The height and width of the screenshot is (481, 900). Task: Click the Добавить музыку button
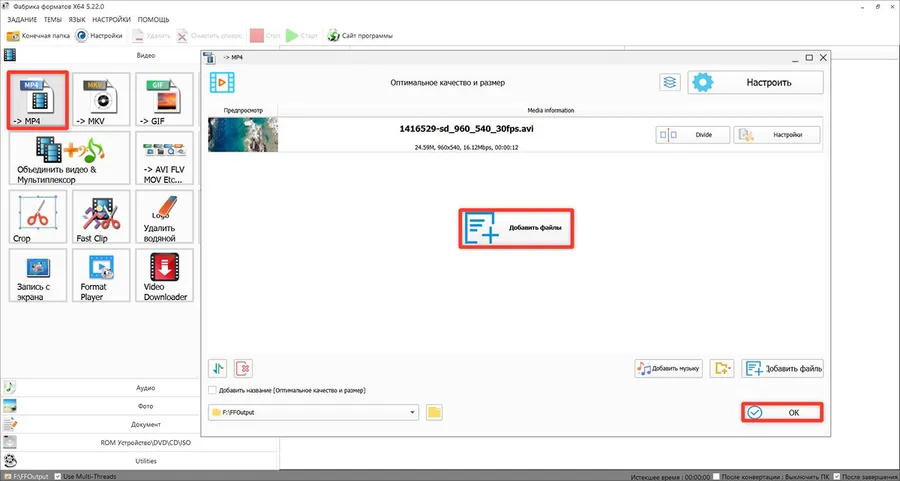pos(669,368)
